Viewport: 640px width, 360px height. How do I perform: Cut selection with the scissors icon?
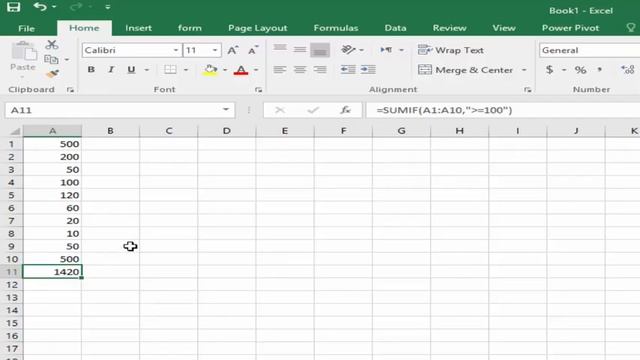pyautogui.click(x=52, y=44)
